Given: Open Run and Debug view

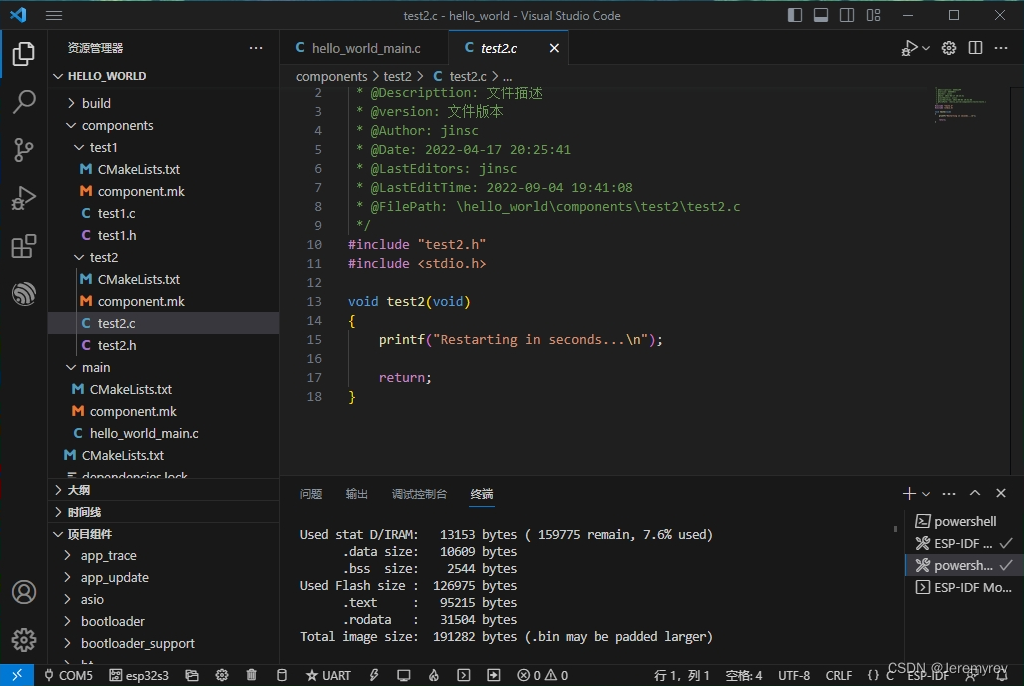Looking at the screenshot, I should pyautogui.click(x=24, y=197).
